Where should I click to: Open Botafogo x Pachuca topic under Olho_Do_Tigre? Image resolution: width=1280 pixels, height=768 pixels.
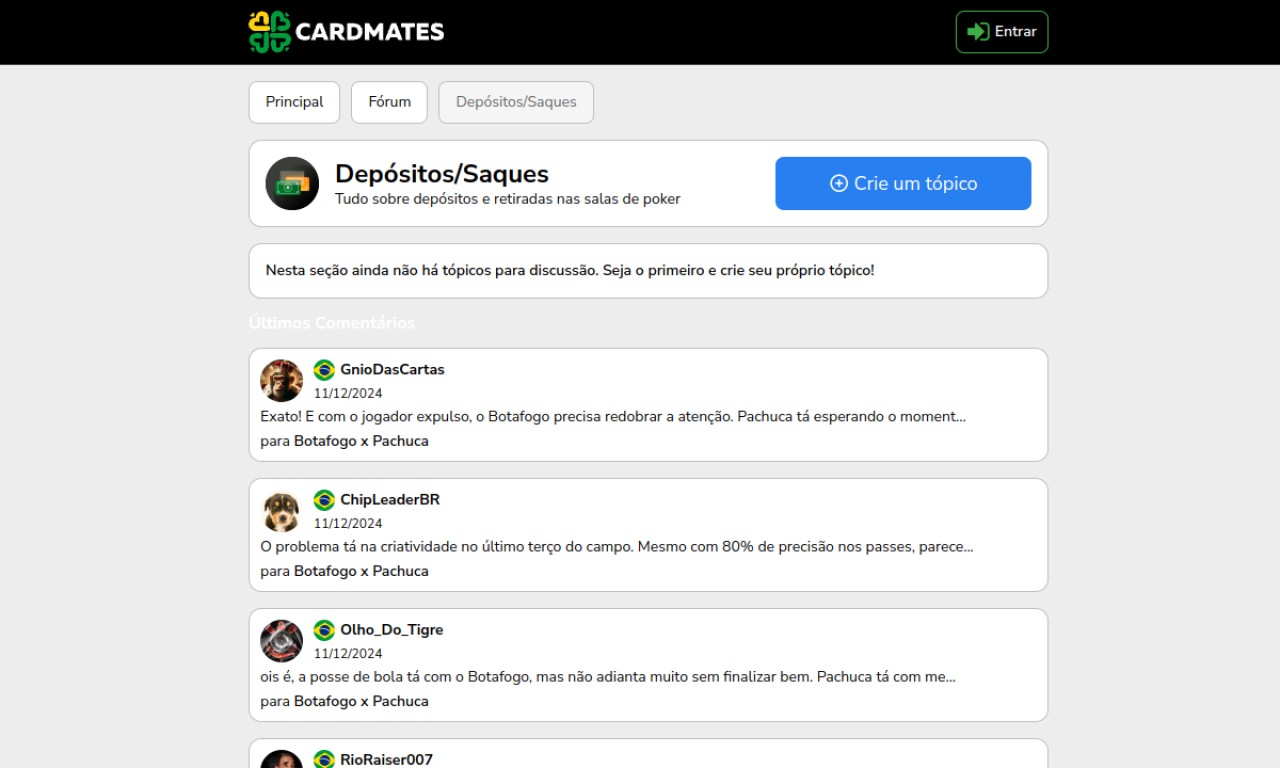point(361,701)
